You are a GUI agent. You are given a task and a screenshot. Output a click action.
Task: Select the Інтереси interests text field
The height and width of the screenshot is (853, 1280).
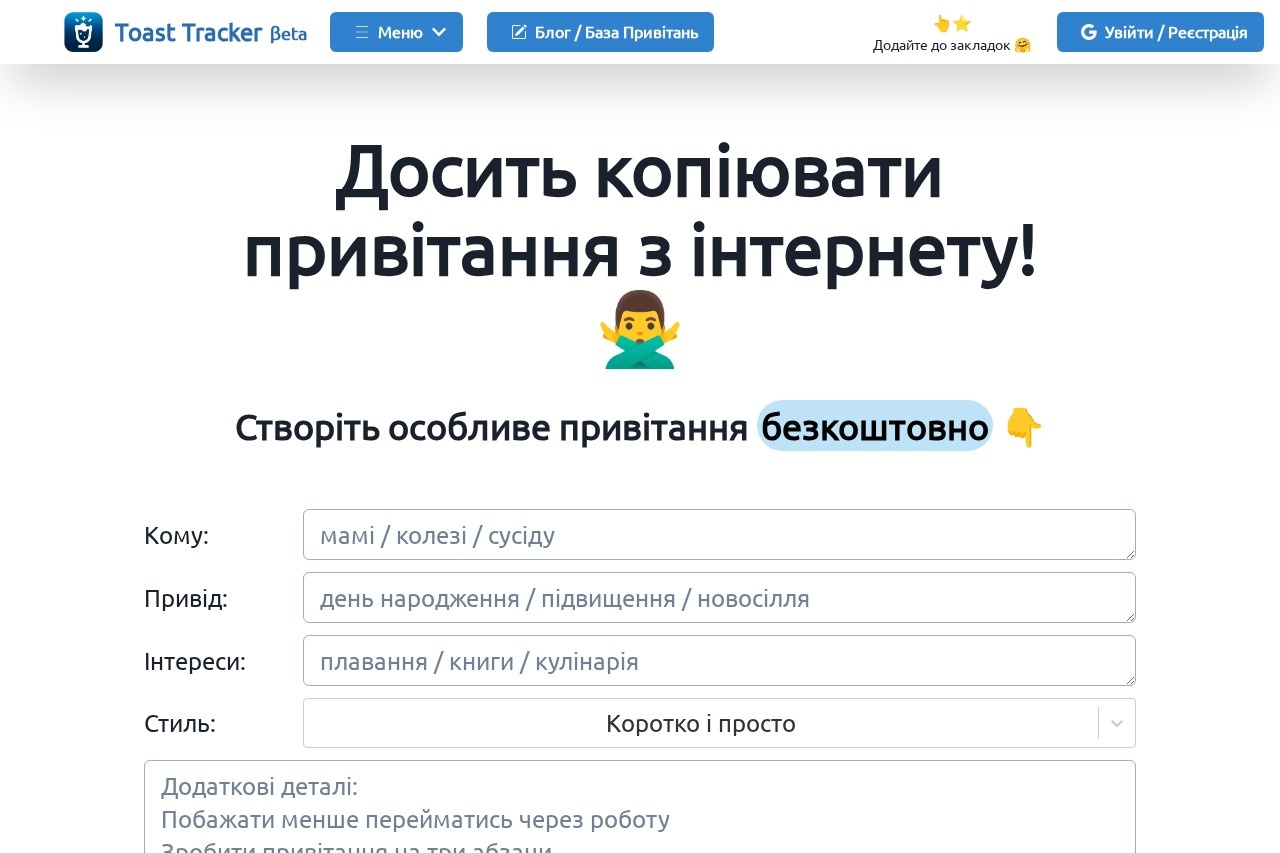(x=719, y=661)
